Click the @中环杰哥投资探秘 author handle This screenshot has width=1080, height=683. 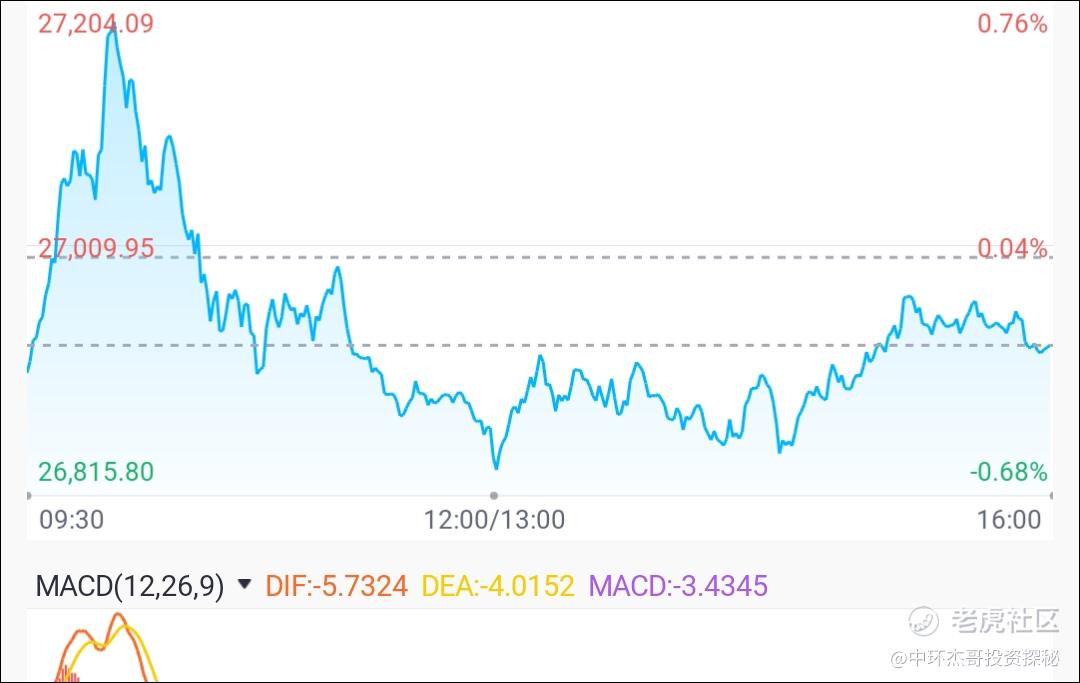975,658
